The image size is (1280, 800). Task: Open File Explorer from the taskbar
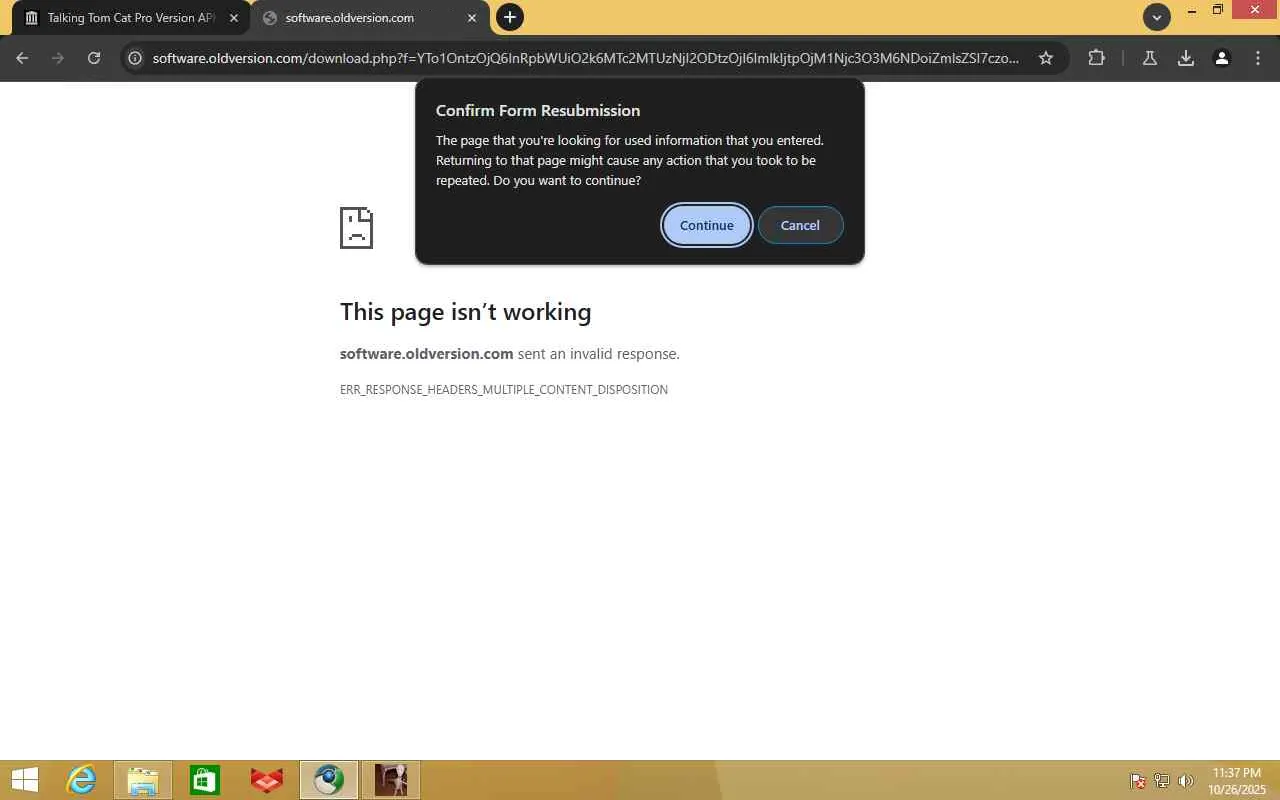click(143, 780)
